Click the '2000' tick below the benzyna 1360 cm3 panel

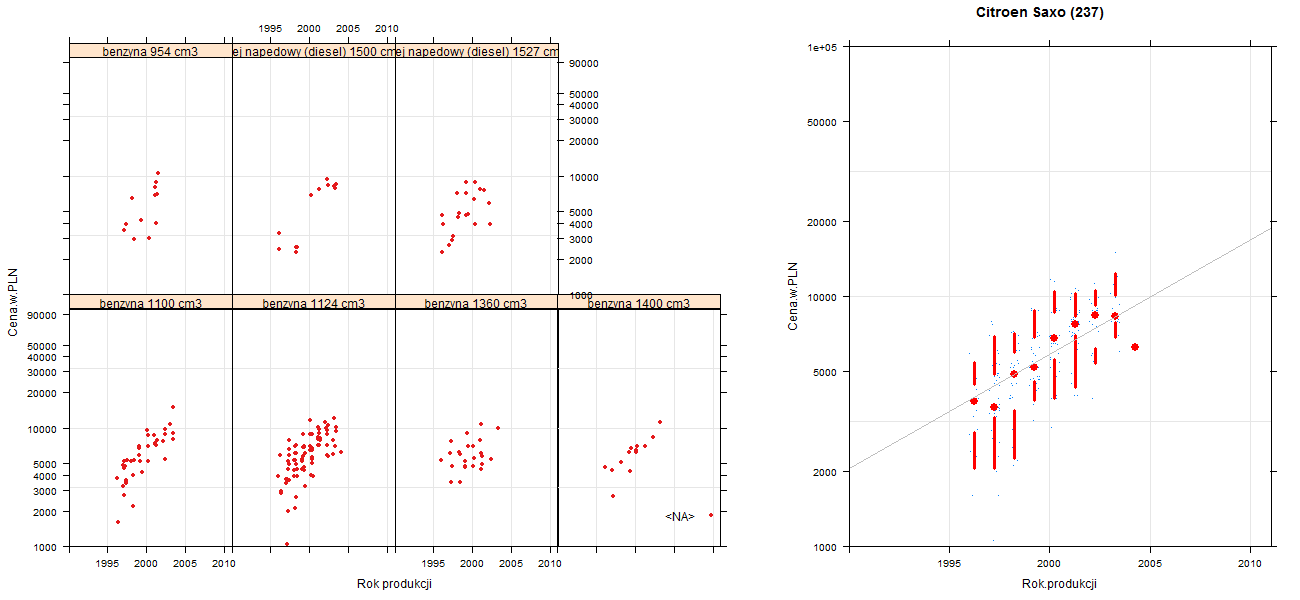tap(472, 564)
